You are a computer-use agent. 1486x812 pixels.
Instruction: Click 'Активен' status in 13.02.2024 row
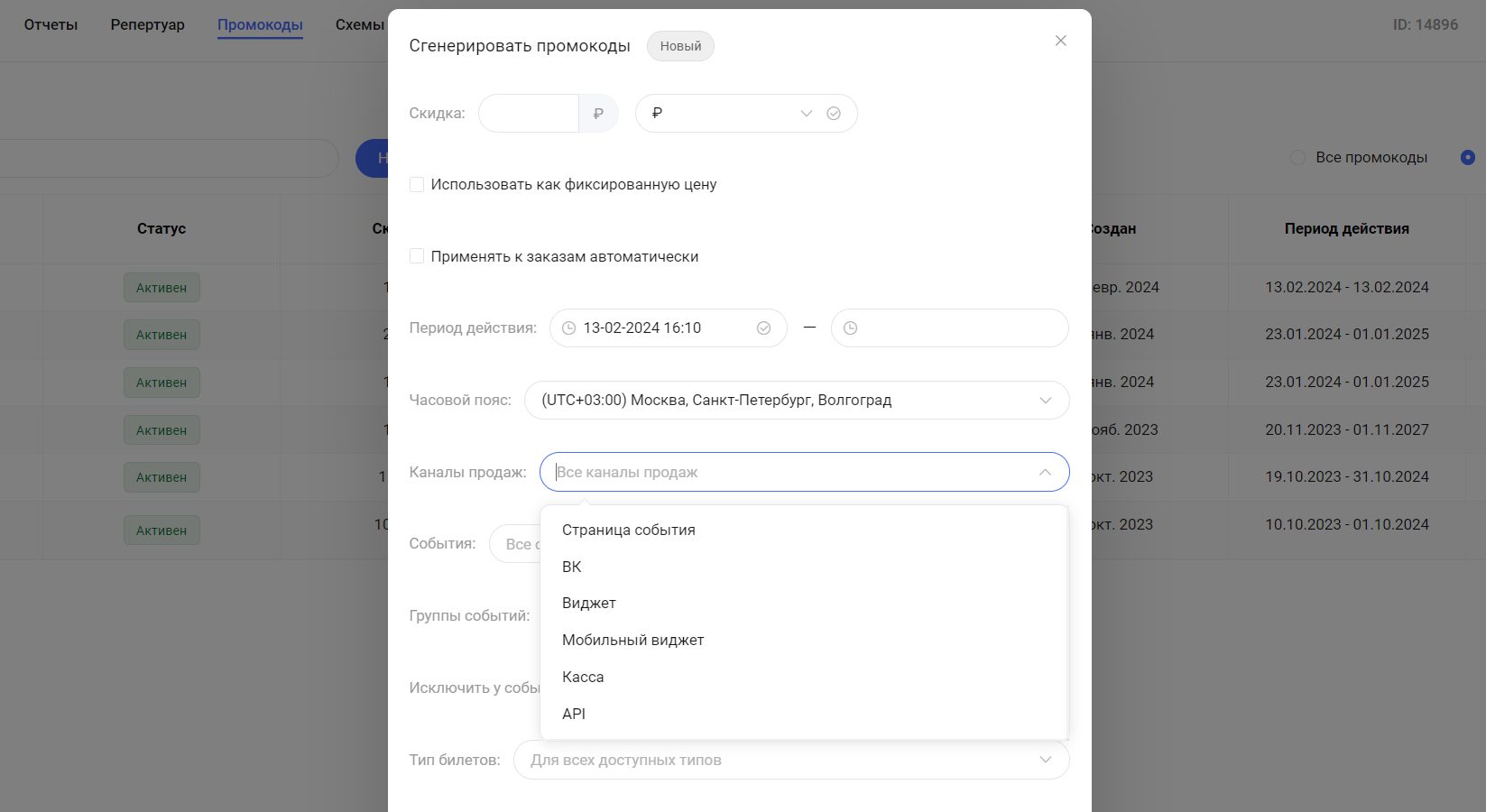coord(162,288)
